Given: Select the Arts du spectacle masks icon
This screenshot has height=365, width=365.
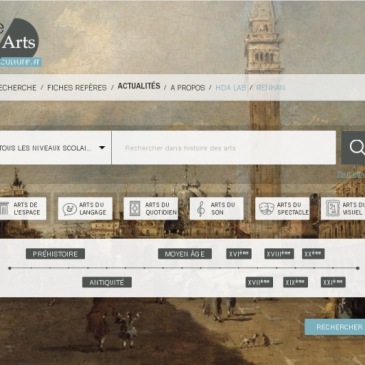Looking at the screenshot, I should tap(266, 209).
